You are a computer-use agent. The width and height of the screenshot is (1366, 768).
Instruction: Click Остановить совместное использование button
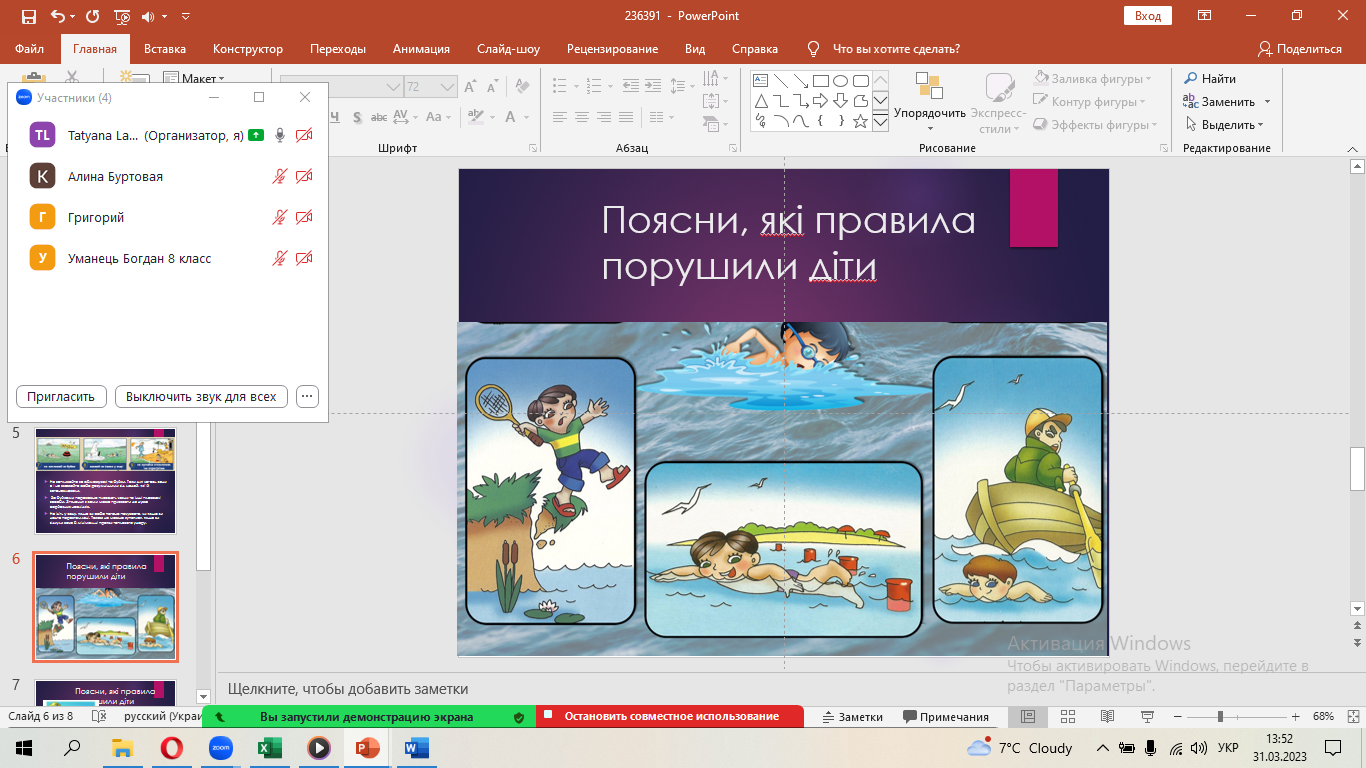click(670, 716)
